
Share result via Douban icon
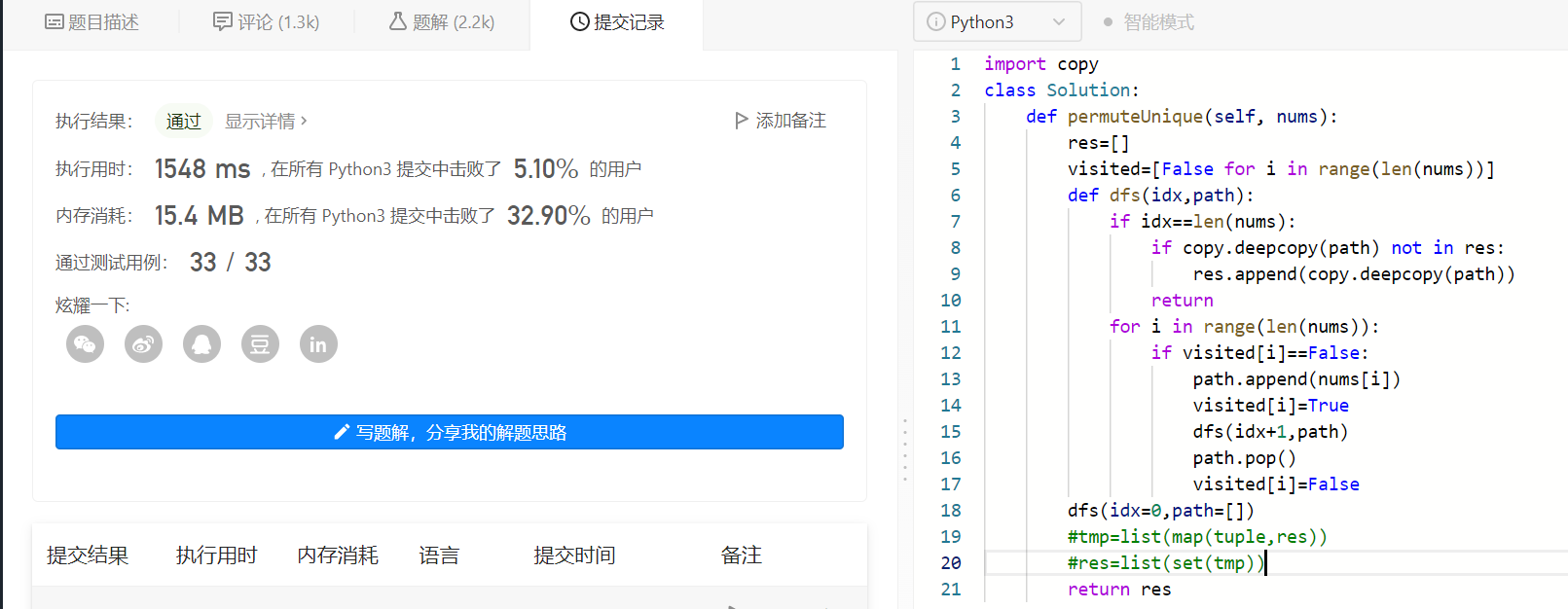pyautogui.click(x=260, y=344)
